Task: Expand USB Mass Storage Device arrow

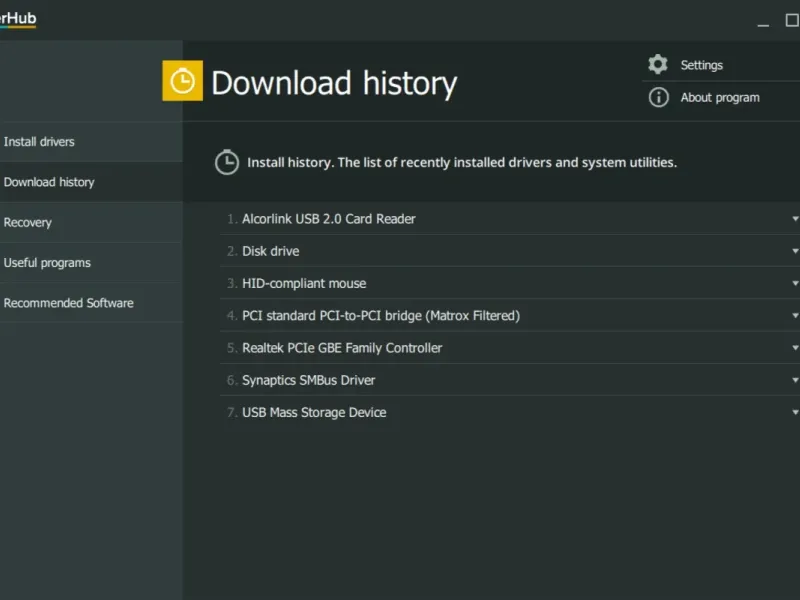Action: pos(795,412)
